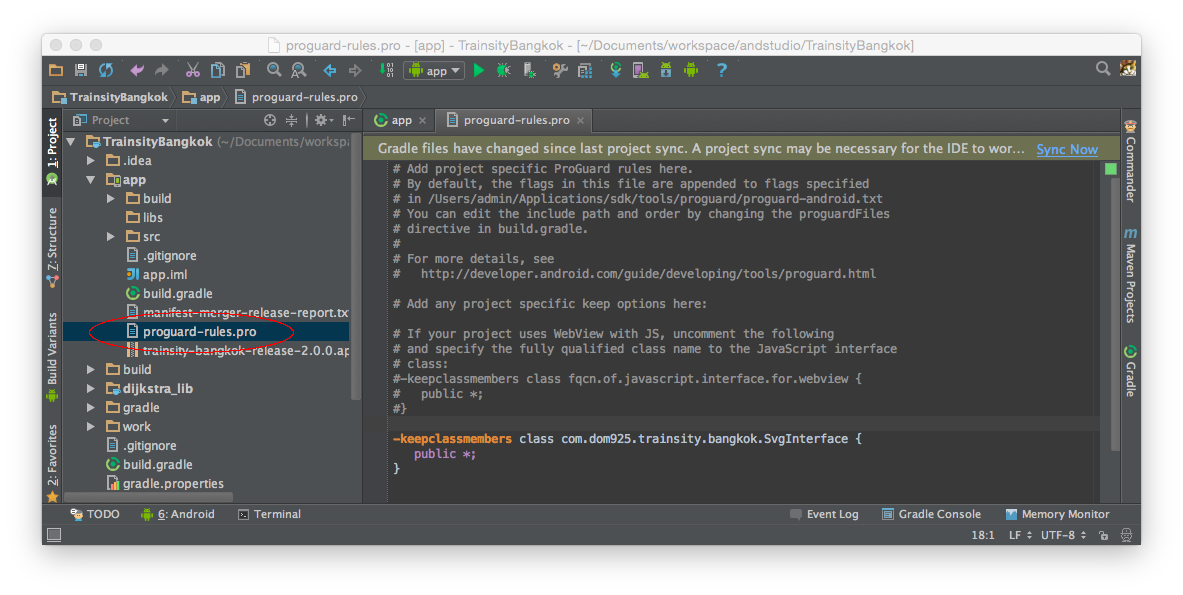Click the Find magnifier icon
Image resolution: width=1183 pixels, height=595 pixels.
coord(274,70)
